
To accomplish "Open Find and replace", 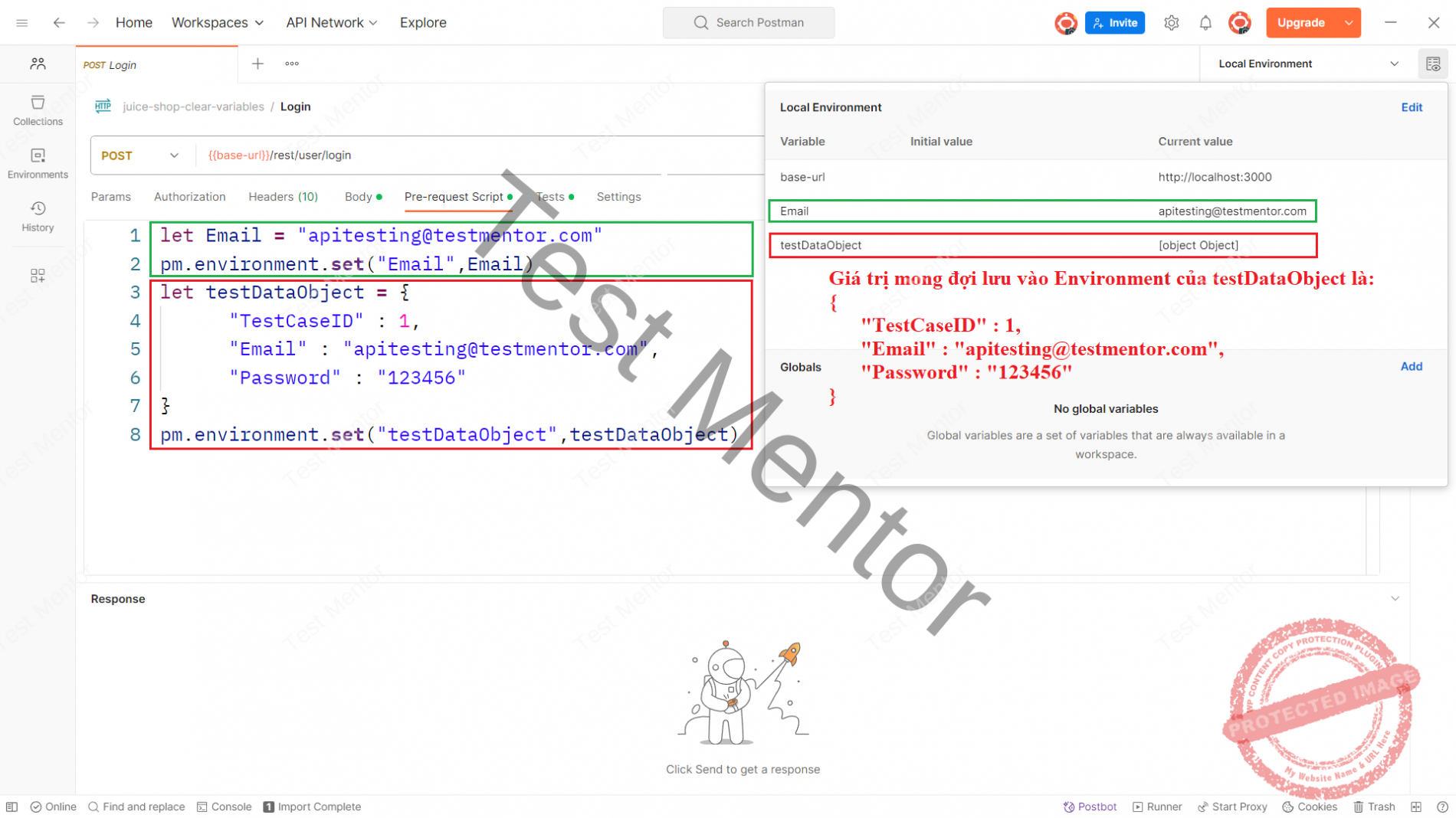I will point(136,807).
